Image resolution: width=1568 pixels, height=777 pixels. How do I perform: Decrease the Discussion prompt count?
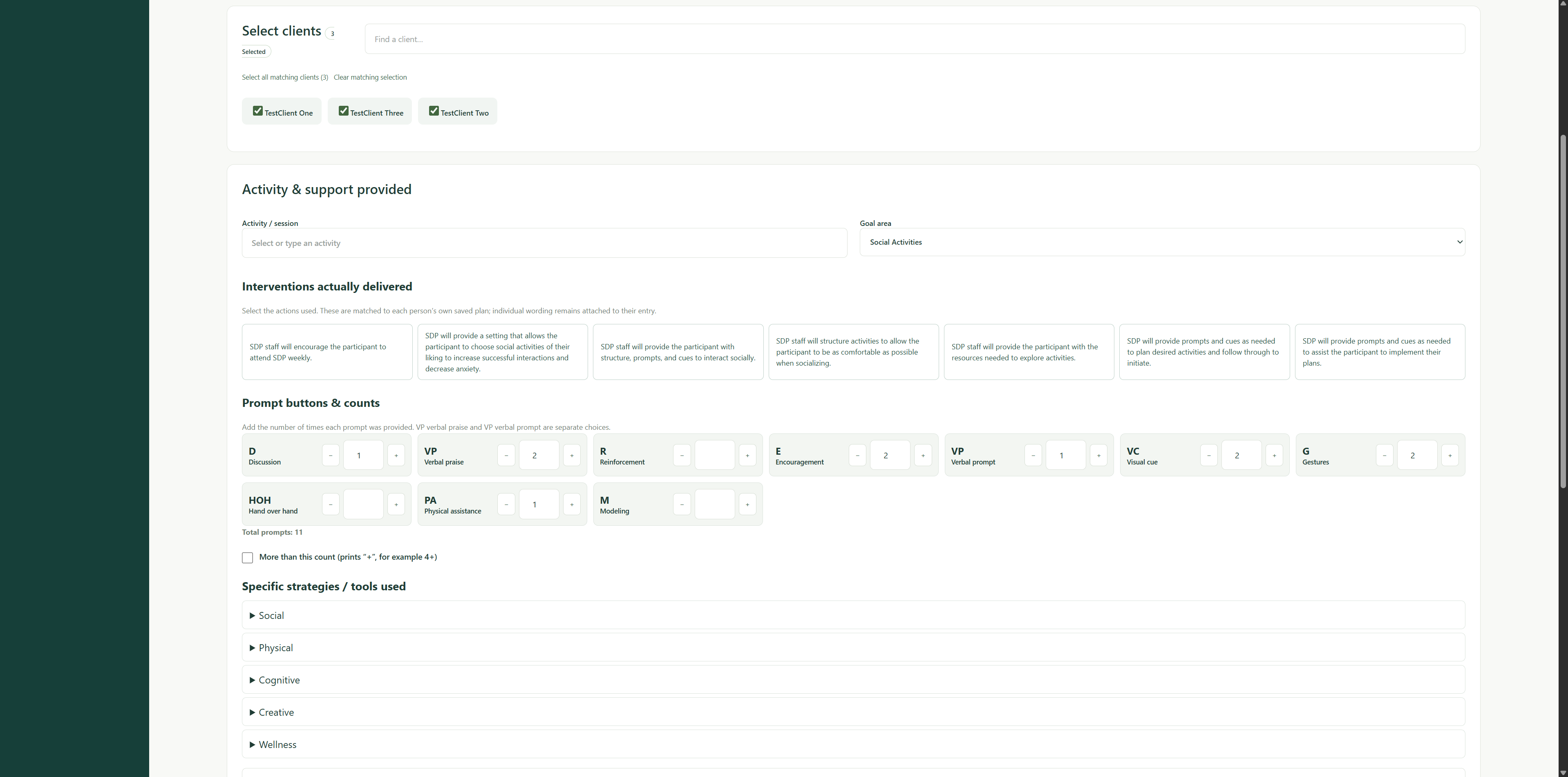tap(331, 455)
